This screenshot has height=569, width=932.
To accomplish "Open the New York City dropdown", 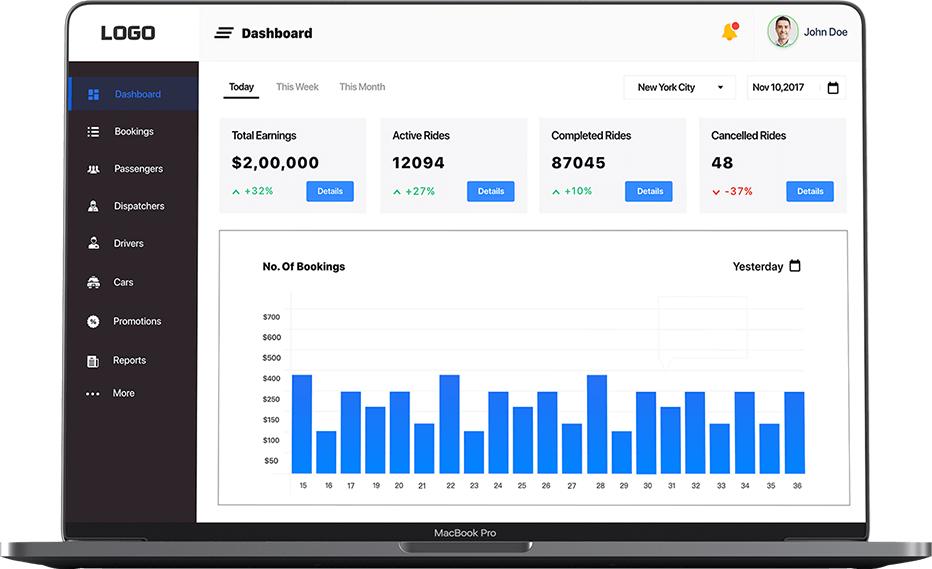I will pyautogui.click(x=679, y=88).
